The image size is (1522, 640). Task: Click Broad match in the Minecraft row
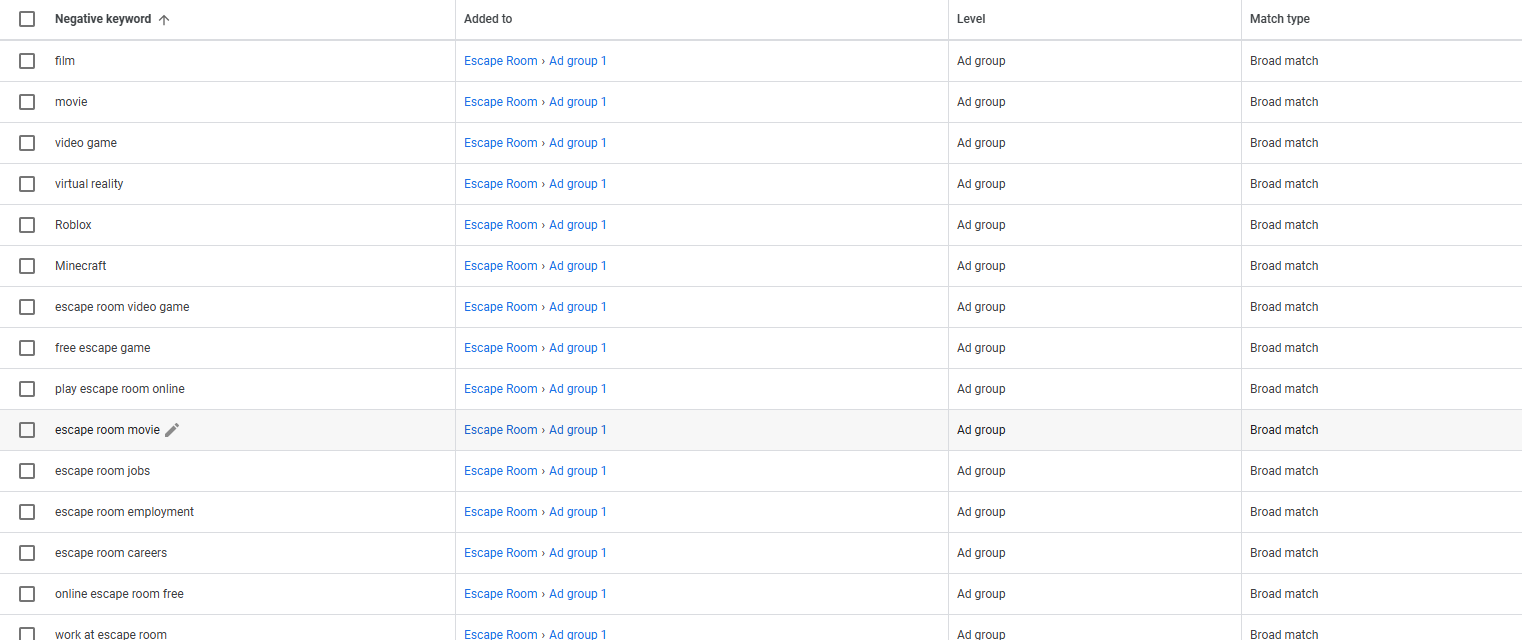[1284, 266]
